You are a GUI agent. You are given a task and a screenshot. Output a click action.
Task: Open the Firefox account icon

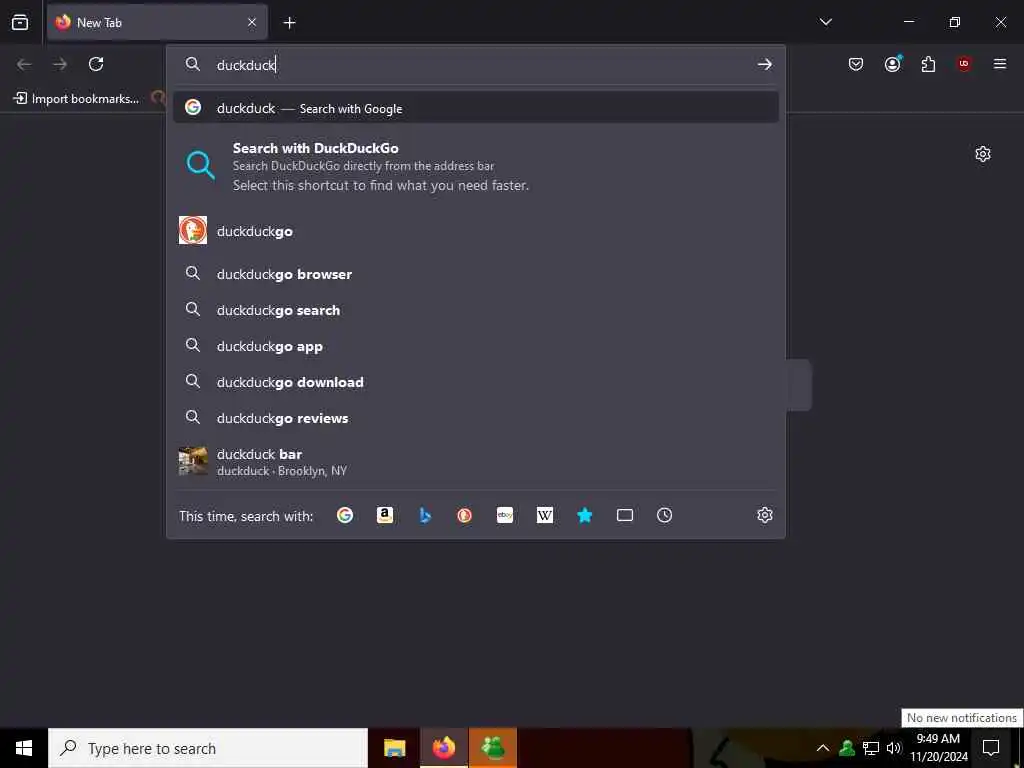click(893, 64)
